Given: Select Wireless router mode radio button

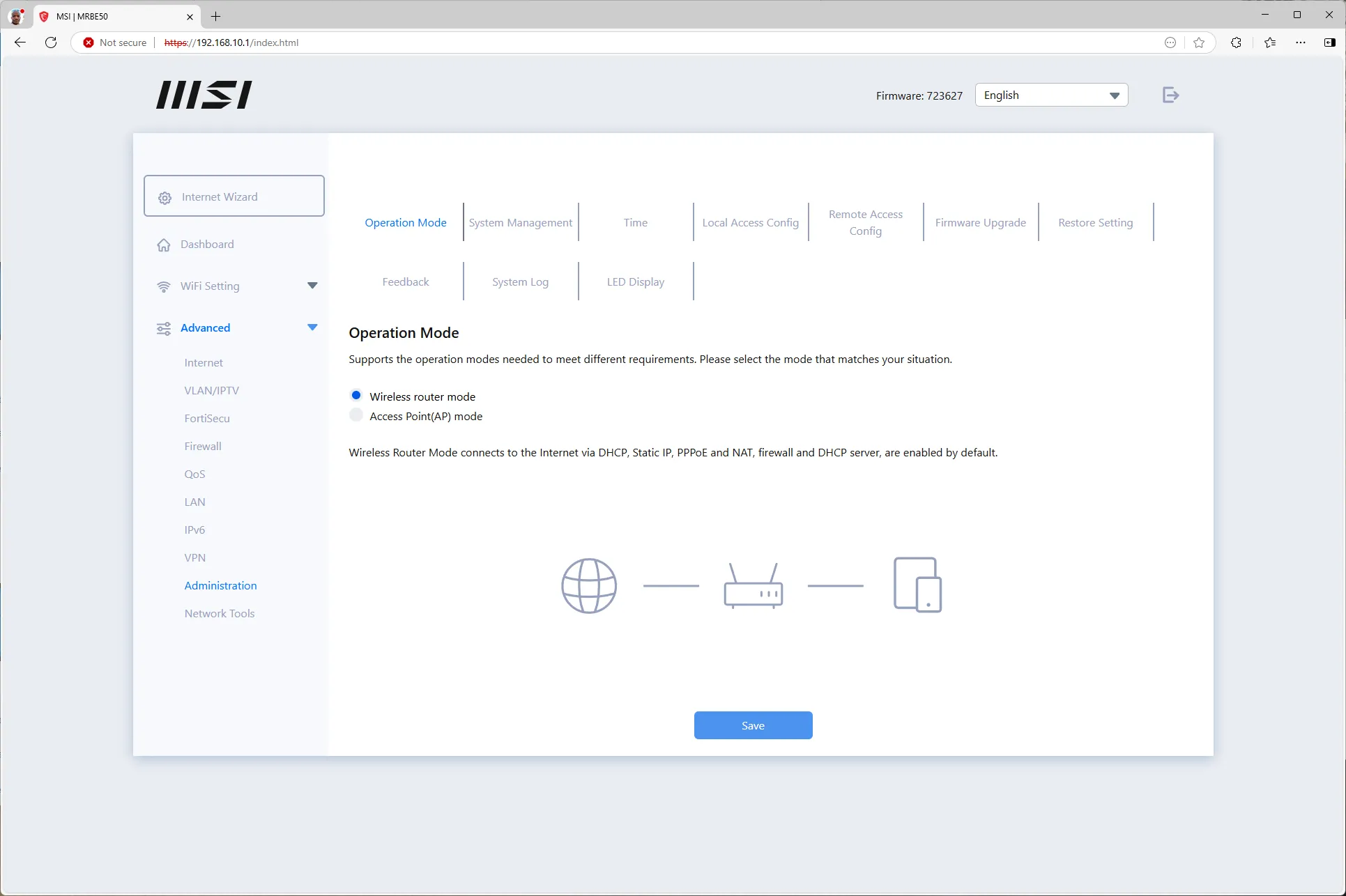Looking at the screenshot, I should pos(356,396).
